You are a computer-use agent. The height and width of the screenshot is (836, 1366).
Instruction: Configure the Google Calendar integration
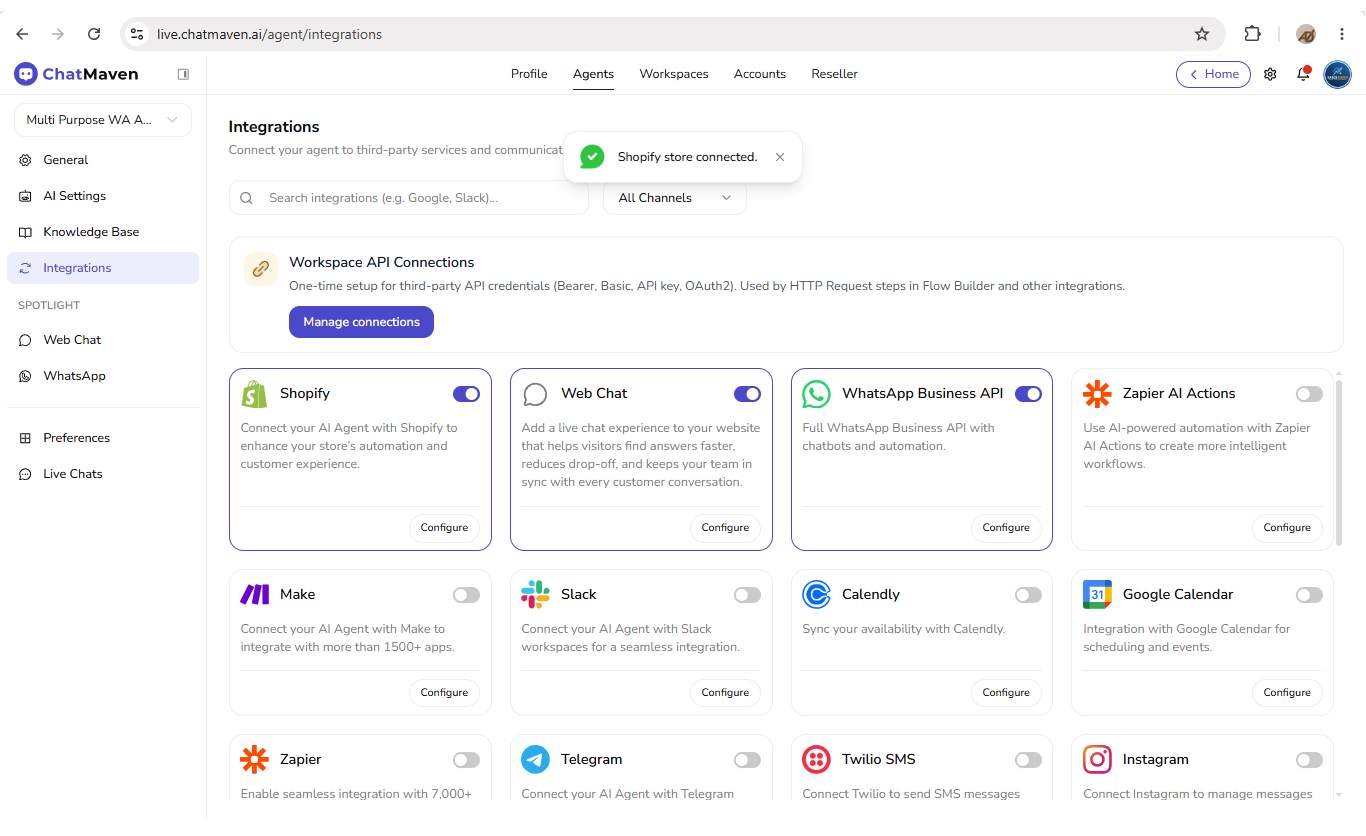[1287, 692]
